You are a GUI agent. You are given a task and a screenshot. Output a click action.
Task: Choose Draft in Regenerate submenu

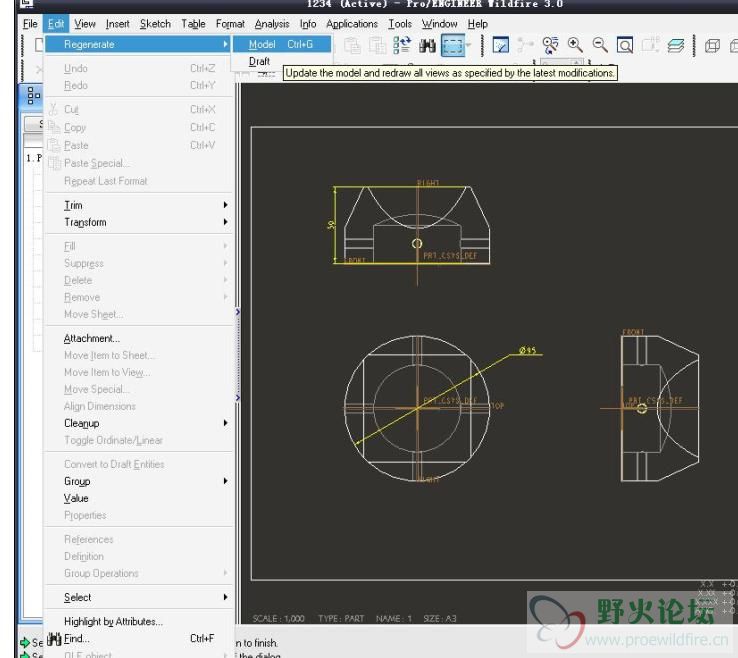click(x=259, y=61)
